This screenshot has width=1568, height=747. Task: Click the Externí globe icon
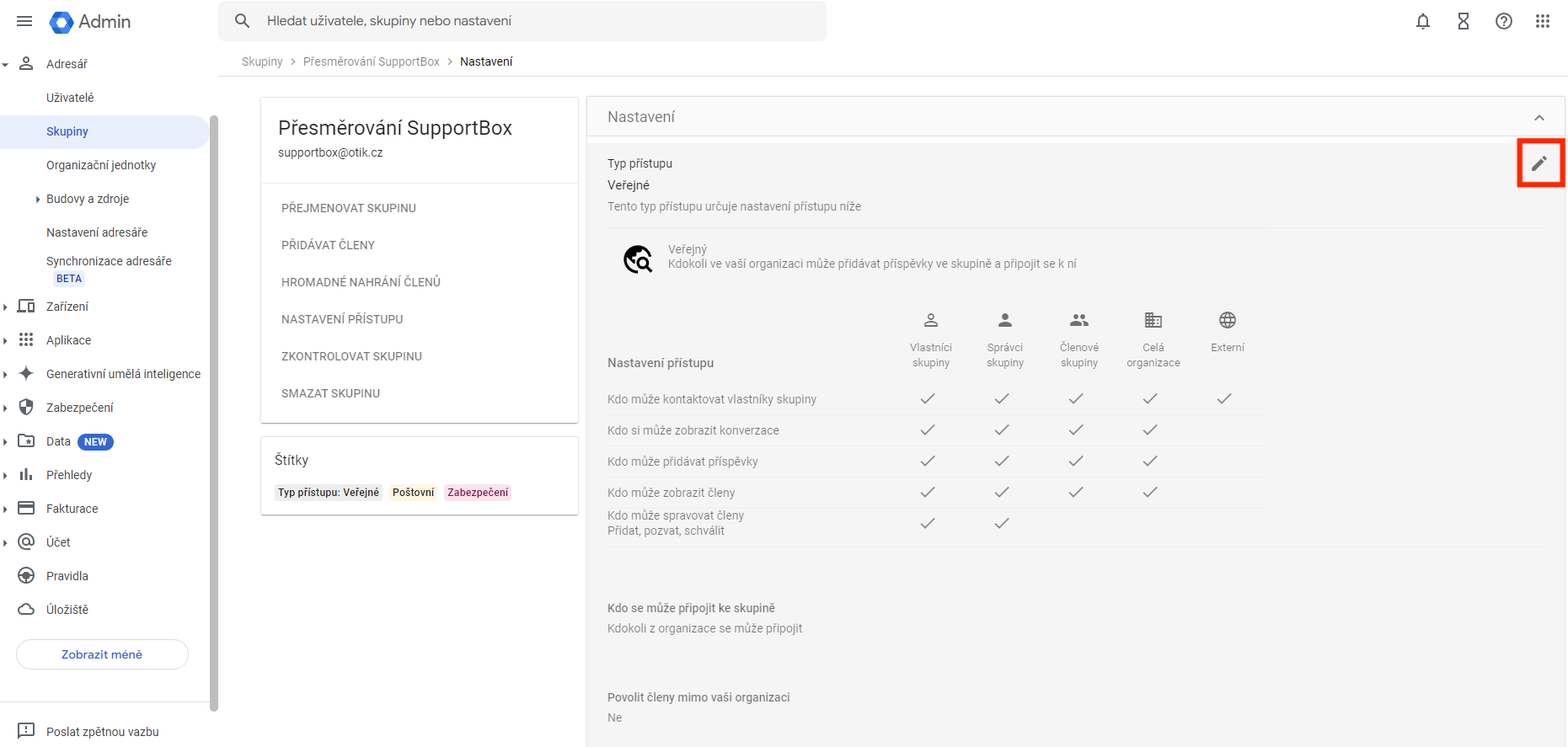coord(1228,320)
